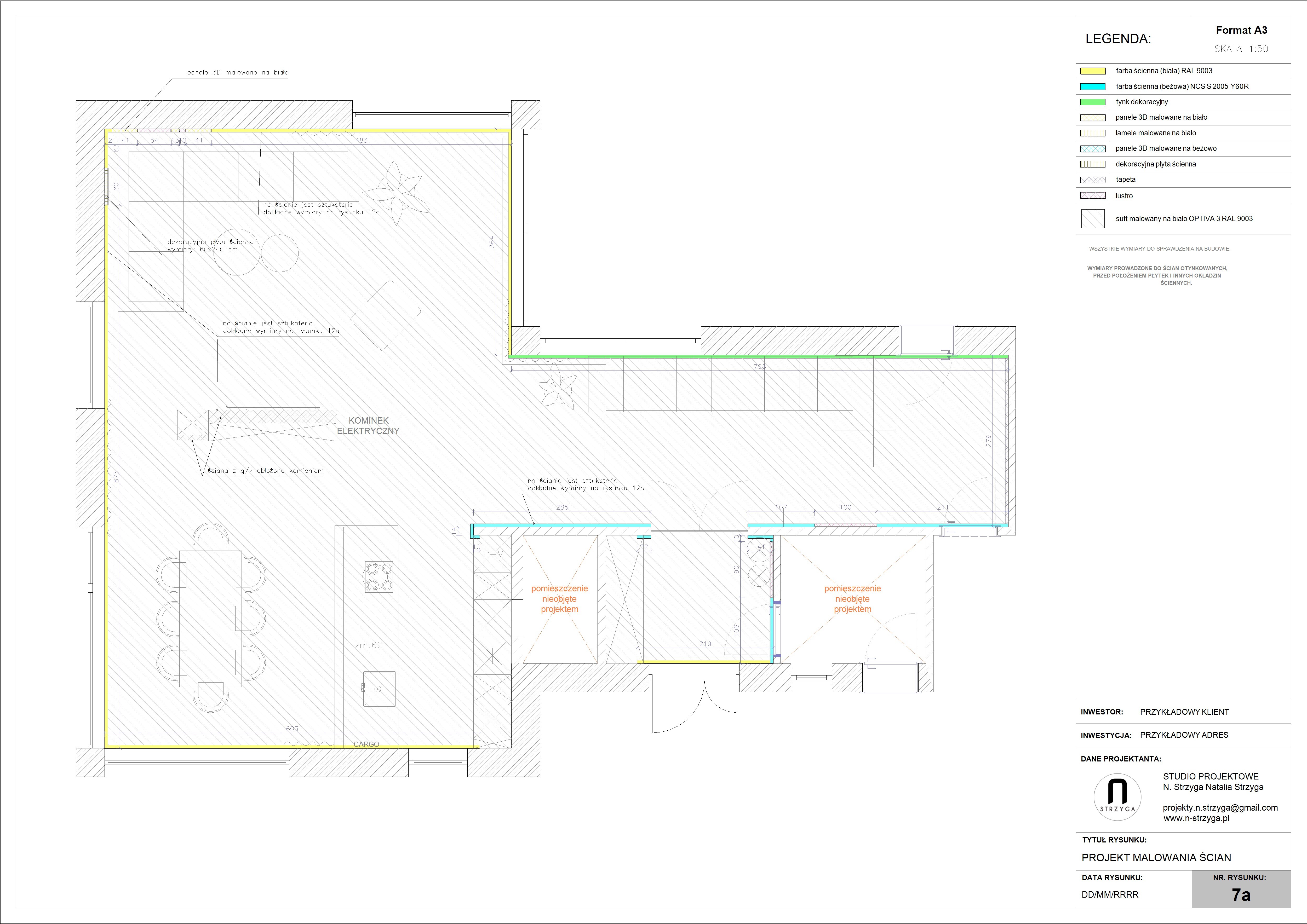Click the four-burner hob symbol
Viewport: 1307px width, 924px height.
pos(379,577)
